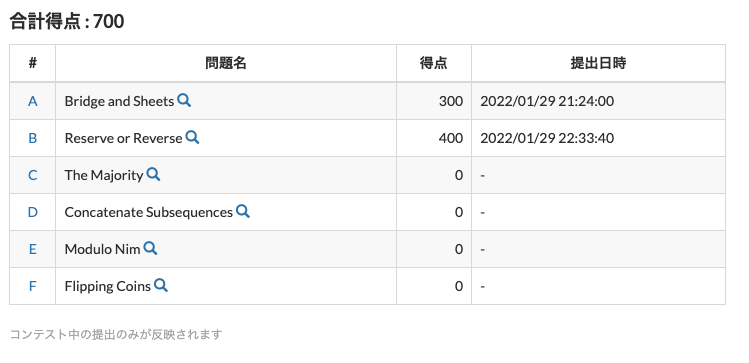This screenshot has width=749, height=363.
Task: Click the magnifier icon next to Modulo Nim
Action: 150,248
